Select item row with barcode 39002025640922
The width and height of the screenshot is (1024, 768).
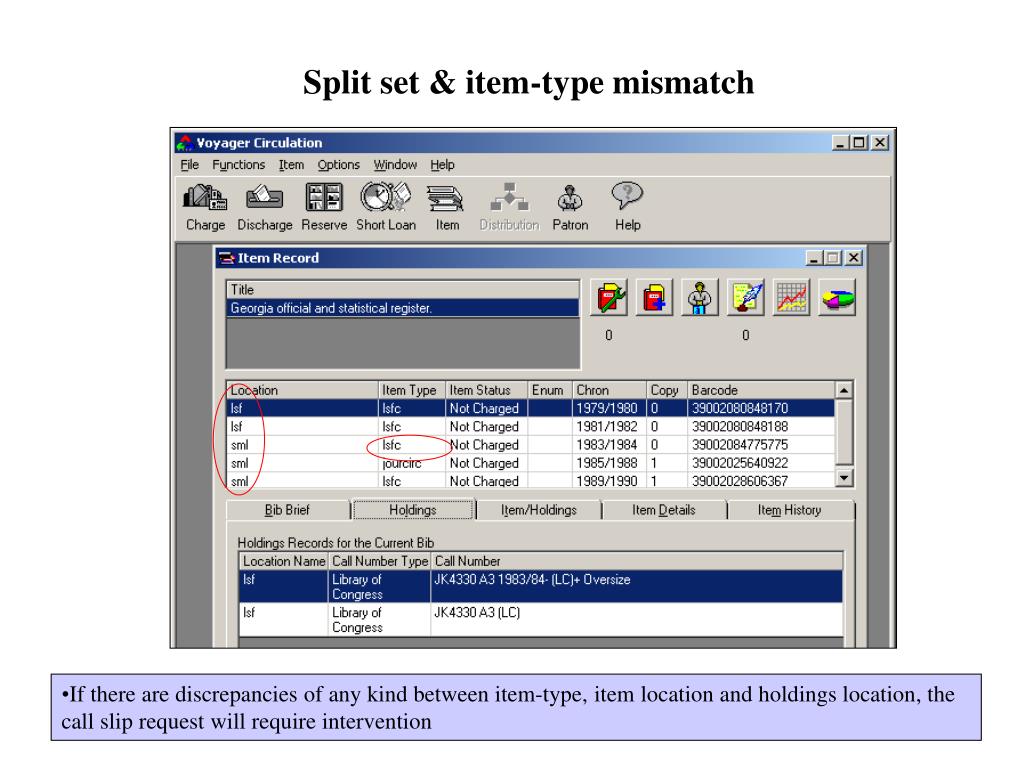point(738,463)
